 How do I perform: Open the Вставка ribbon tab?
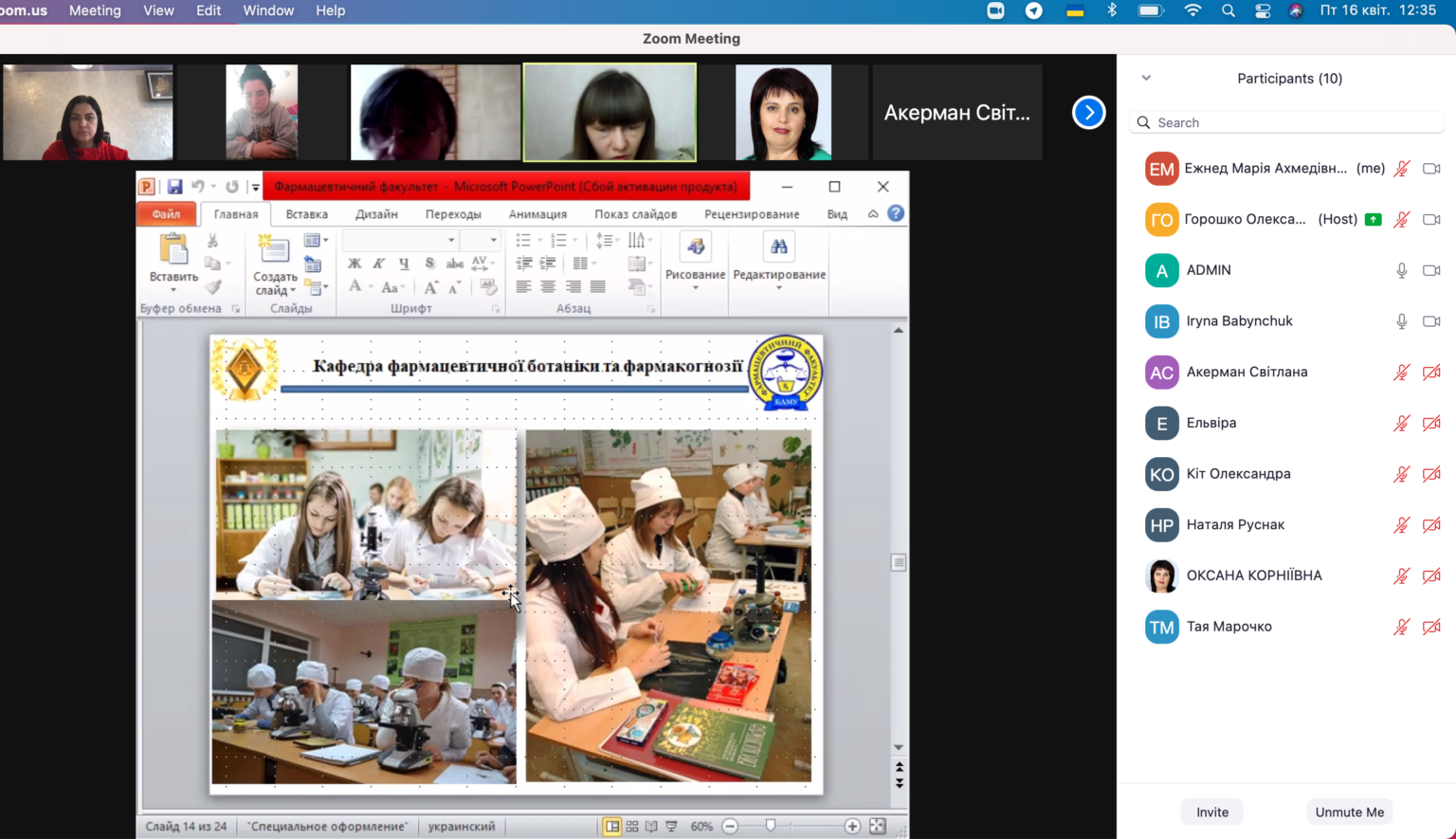(x=306, y=214)
